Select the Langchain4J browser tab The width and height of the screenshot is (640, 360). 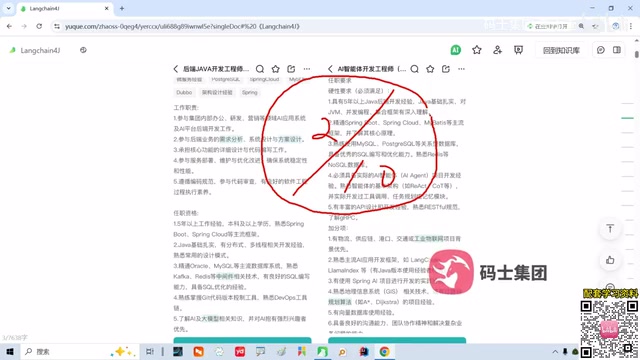click(x=65, y=9)
